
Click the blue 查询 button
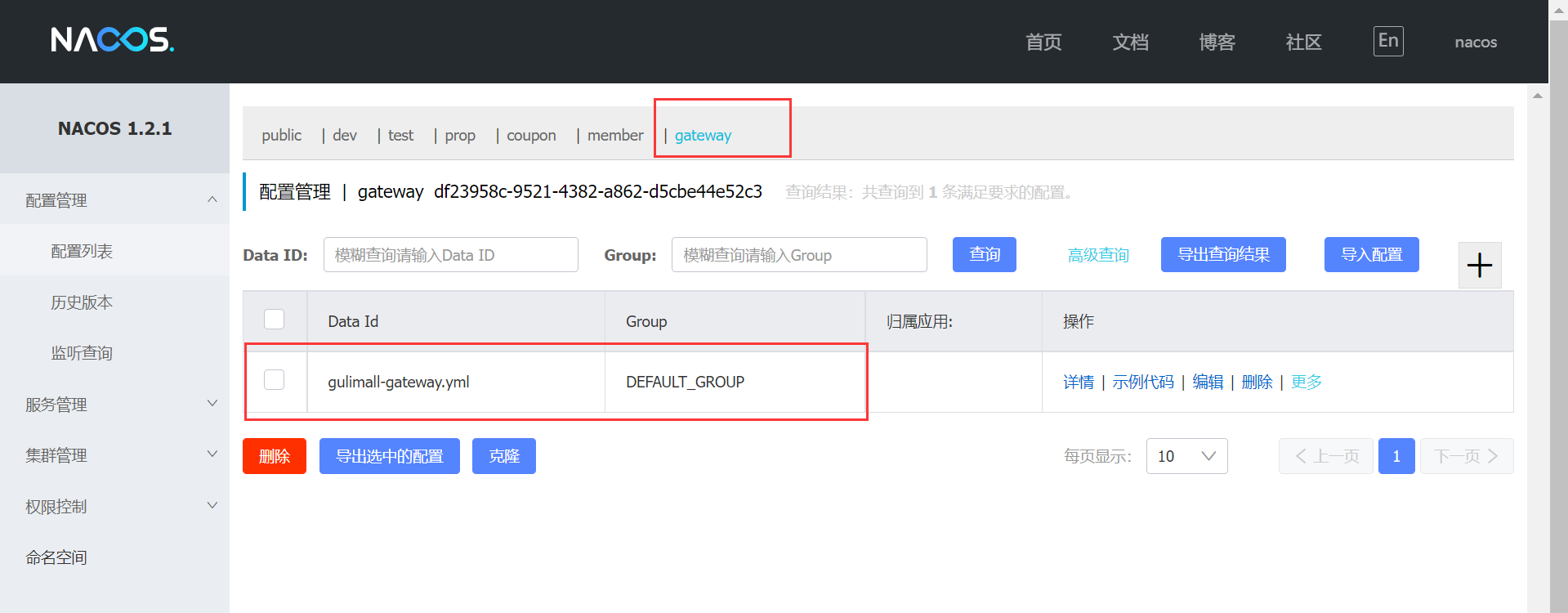985,254
